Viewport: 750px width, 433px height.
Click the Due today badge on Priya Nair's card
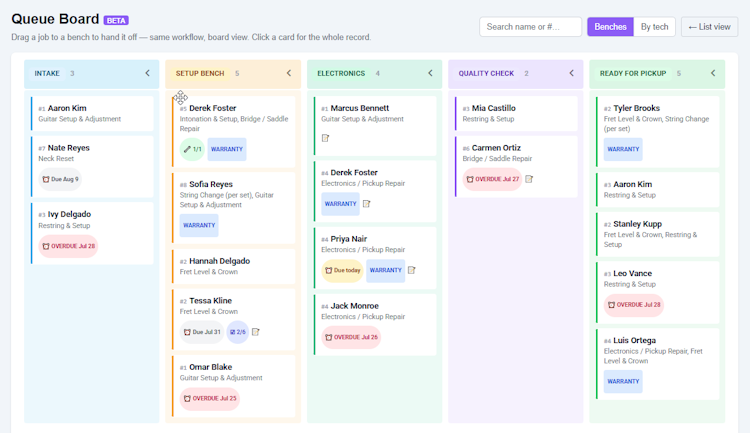point(342,270)
